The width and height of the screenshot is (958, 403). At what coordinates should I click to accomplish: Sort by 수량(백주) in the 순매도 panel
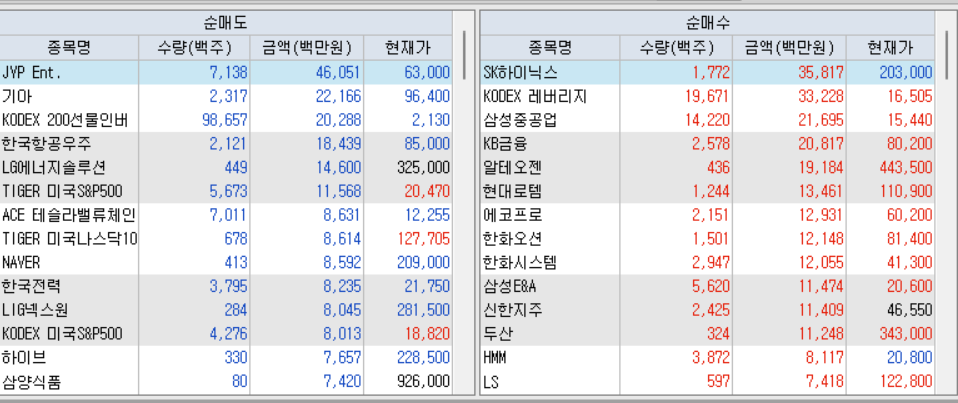(x=194, y=48)
